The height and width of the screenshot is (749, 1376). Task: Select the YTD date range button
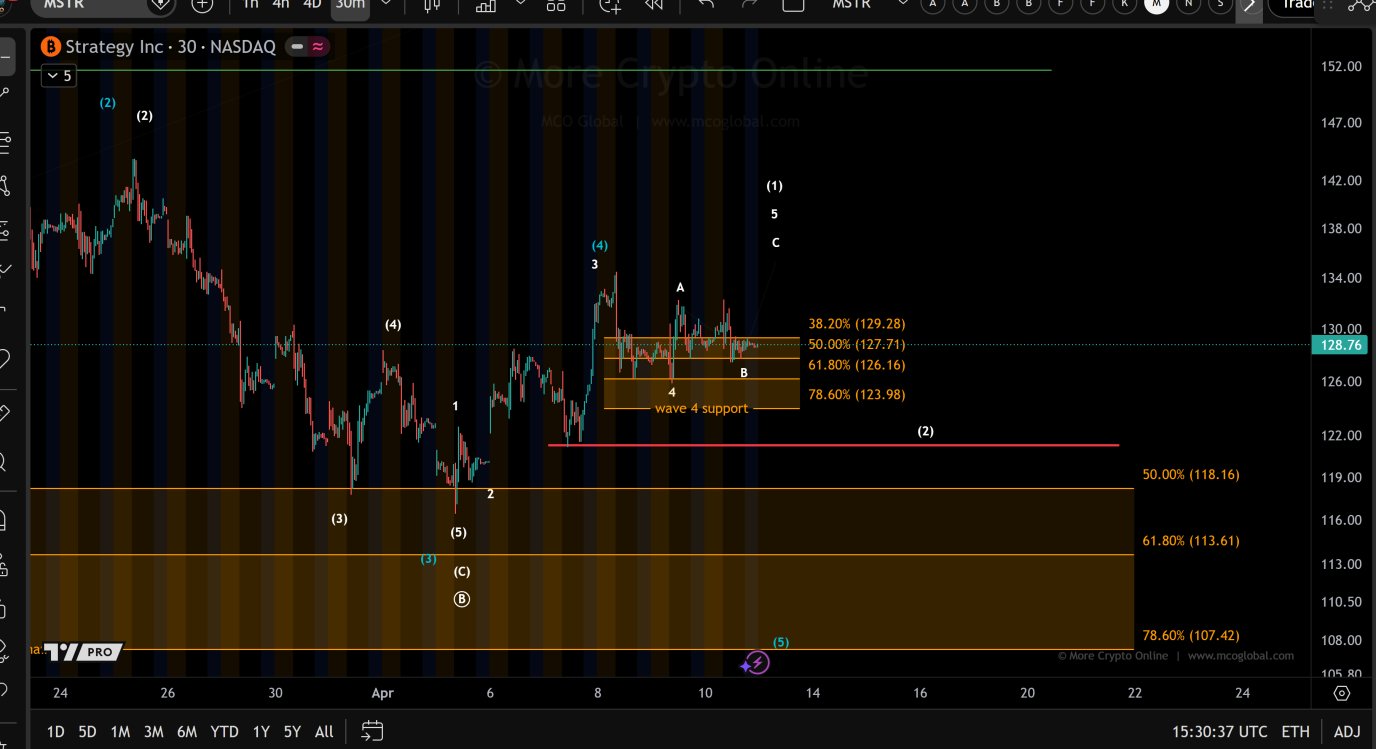pyautogui.click(x=224, y=732)
